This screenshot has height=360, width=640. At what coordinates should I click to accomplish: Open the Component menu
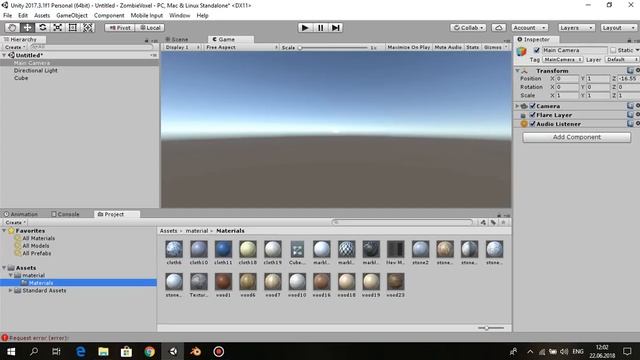pos(109,16)
